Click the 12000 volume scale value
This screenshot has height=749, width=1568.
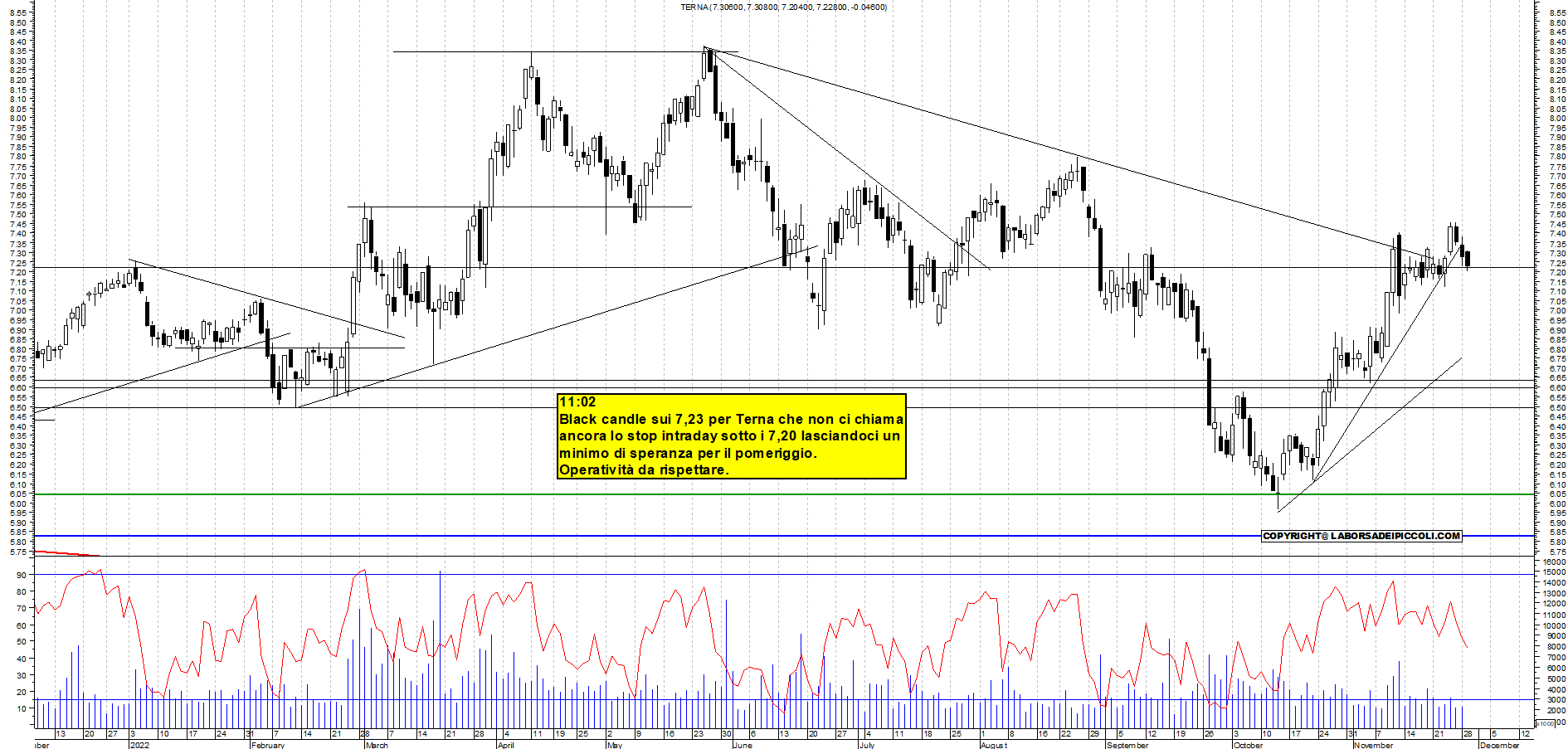(1554, 604)
